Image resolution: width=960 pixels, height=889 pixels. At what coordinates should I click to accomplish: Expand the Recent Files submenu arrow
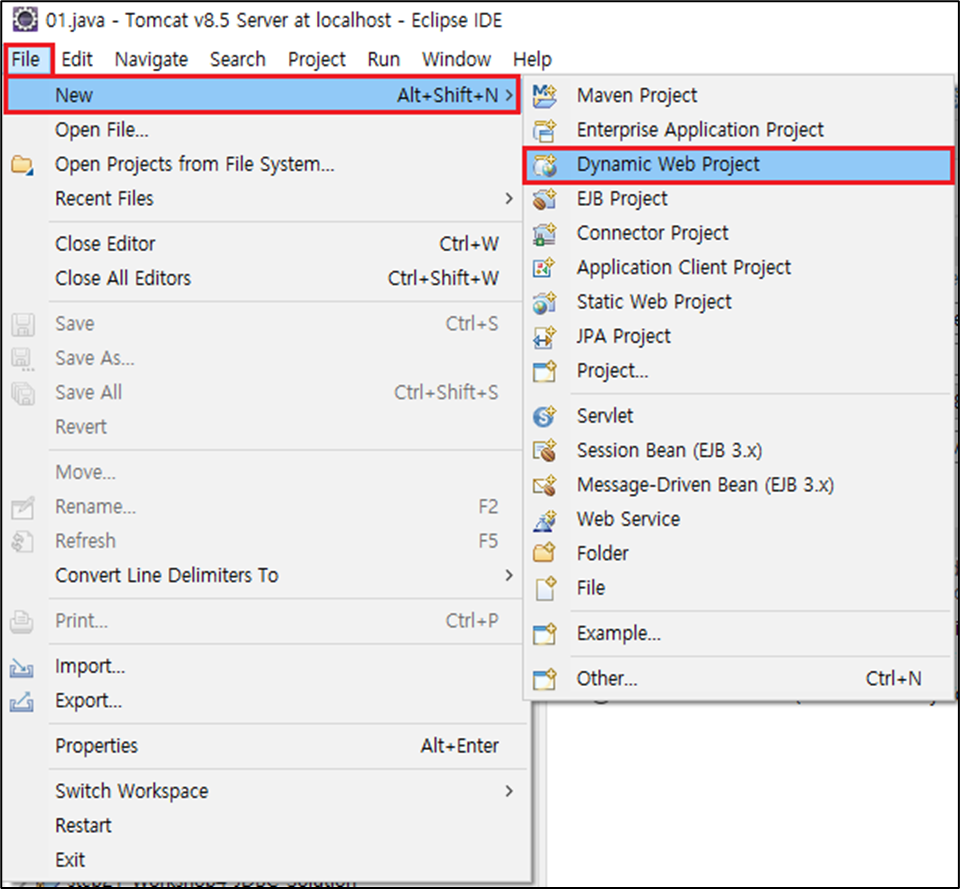point(509,198)
